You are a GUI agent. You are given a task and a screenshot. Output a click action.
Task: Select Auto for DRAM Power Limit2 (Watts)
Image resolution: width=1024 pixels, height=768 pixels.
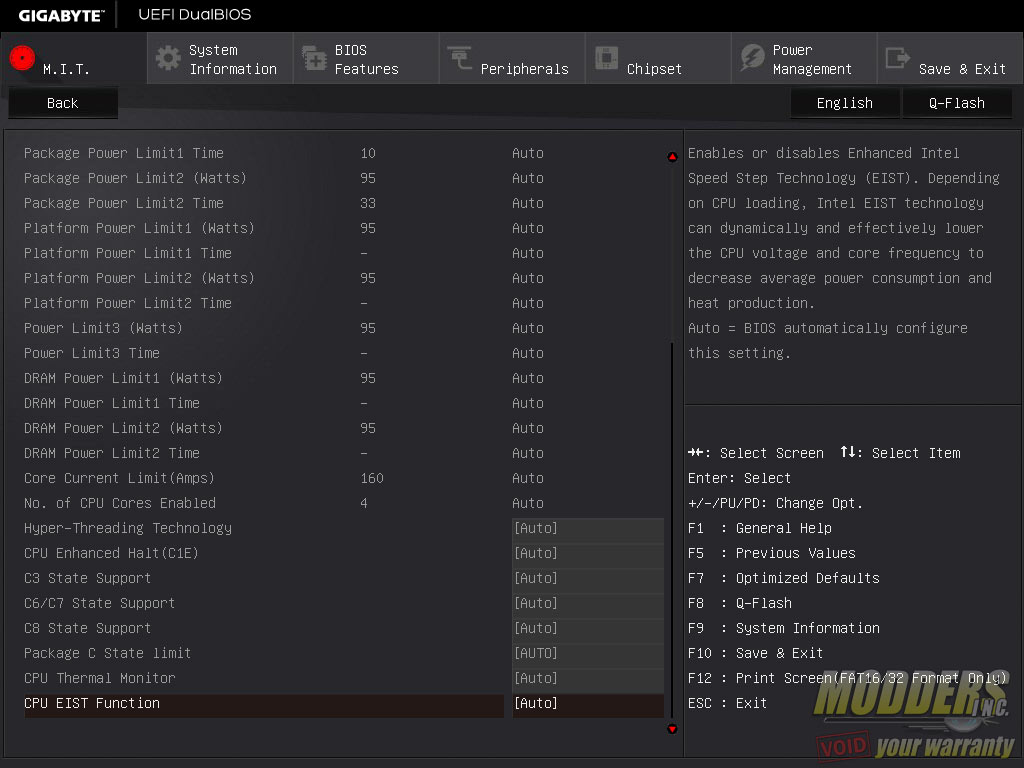528,428
